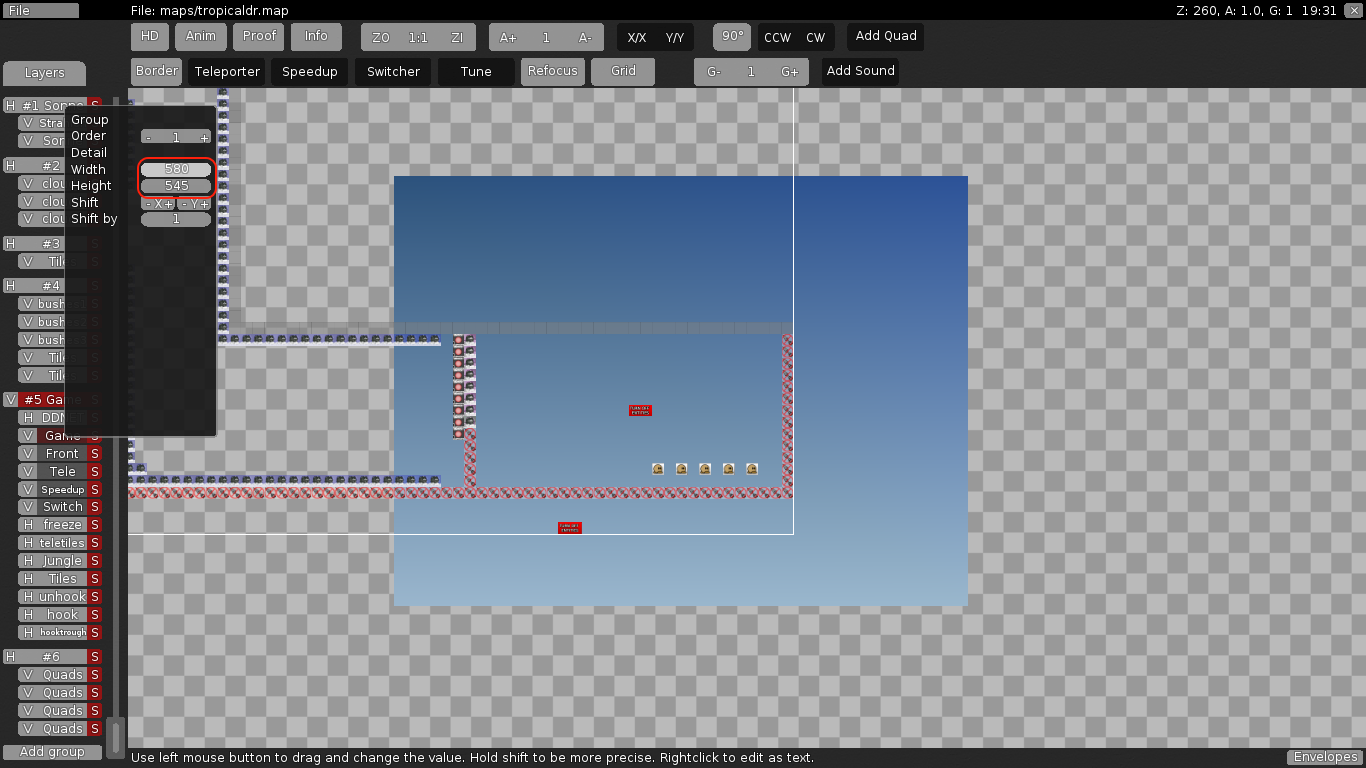1366x768 pixels.
Task: Click the ZO zoom out button
Action: [380, 37]
